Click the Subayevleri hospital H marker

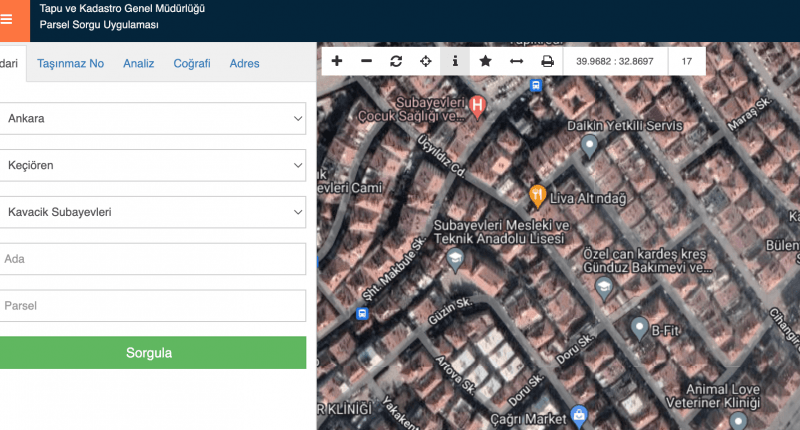click(477, 107)
